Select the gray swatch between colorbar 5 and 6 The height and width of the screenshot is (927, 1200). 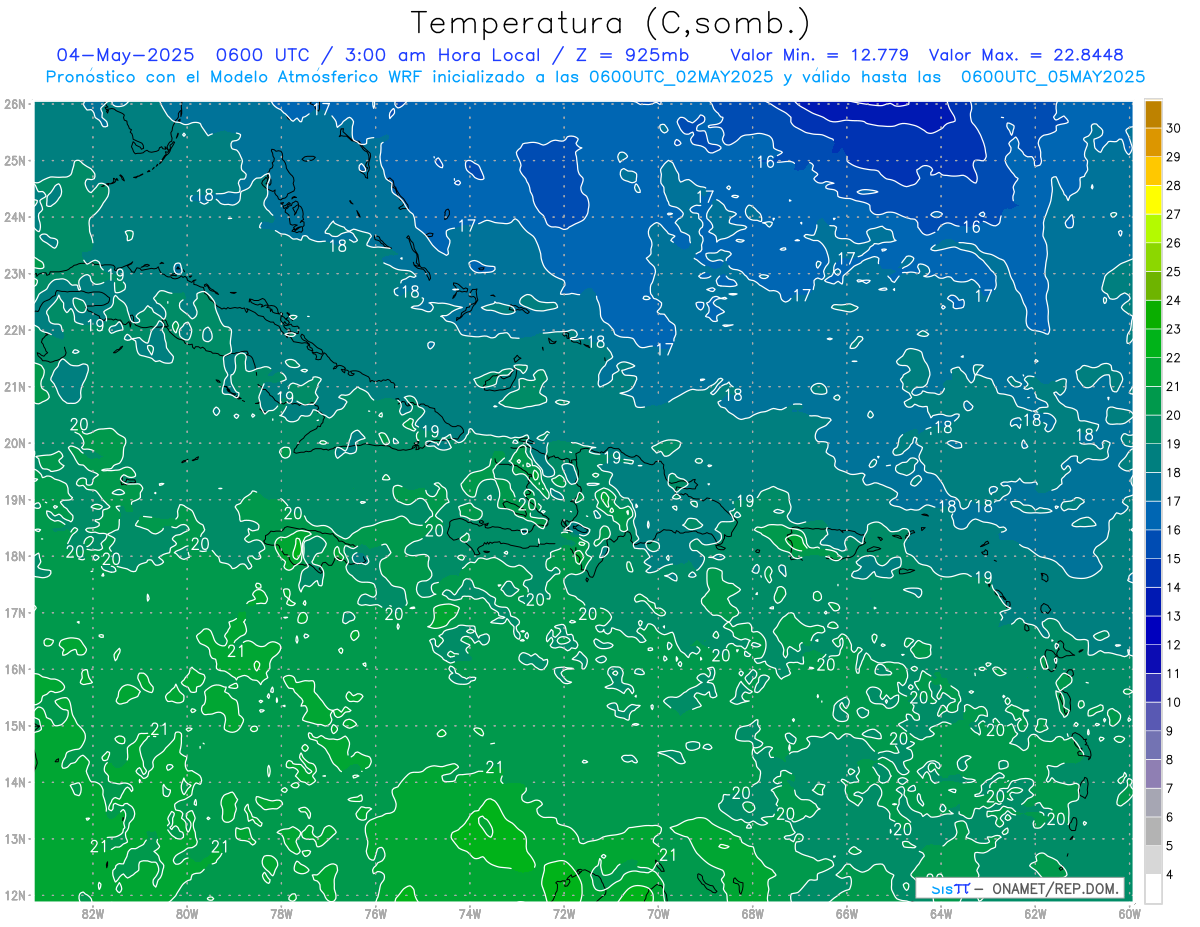(1153, 831)
